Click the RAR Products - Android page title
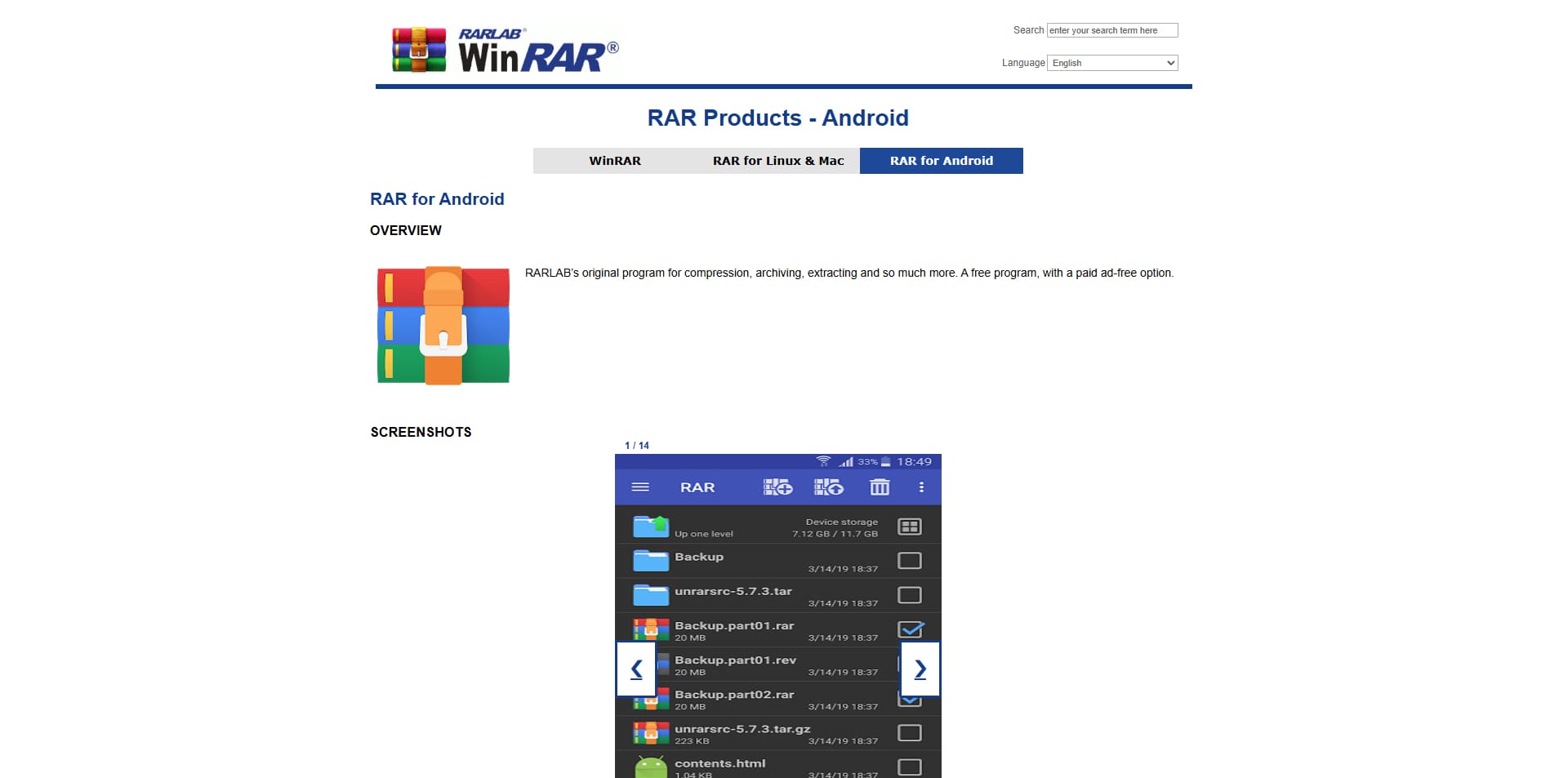 pyautogui.click(x=778, y=118)
